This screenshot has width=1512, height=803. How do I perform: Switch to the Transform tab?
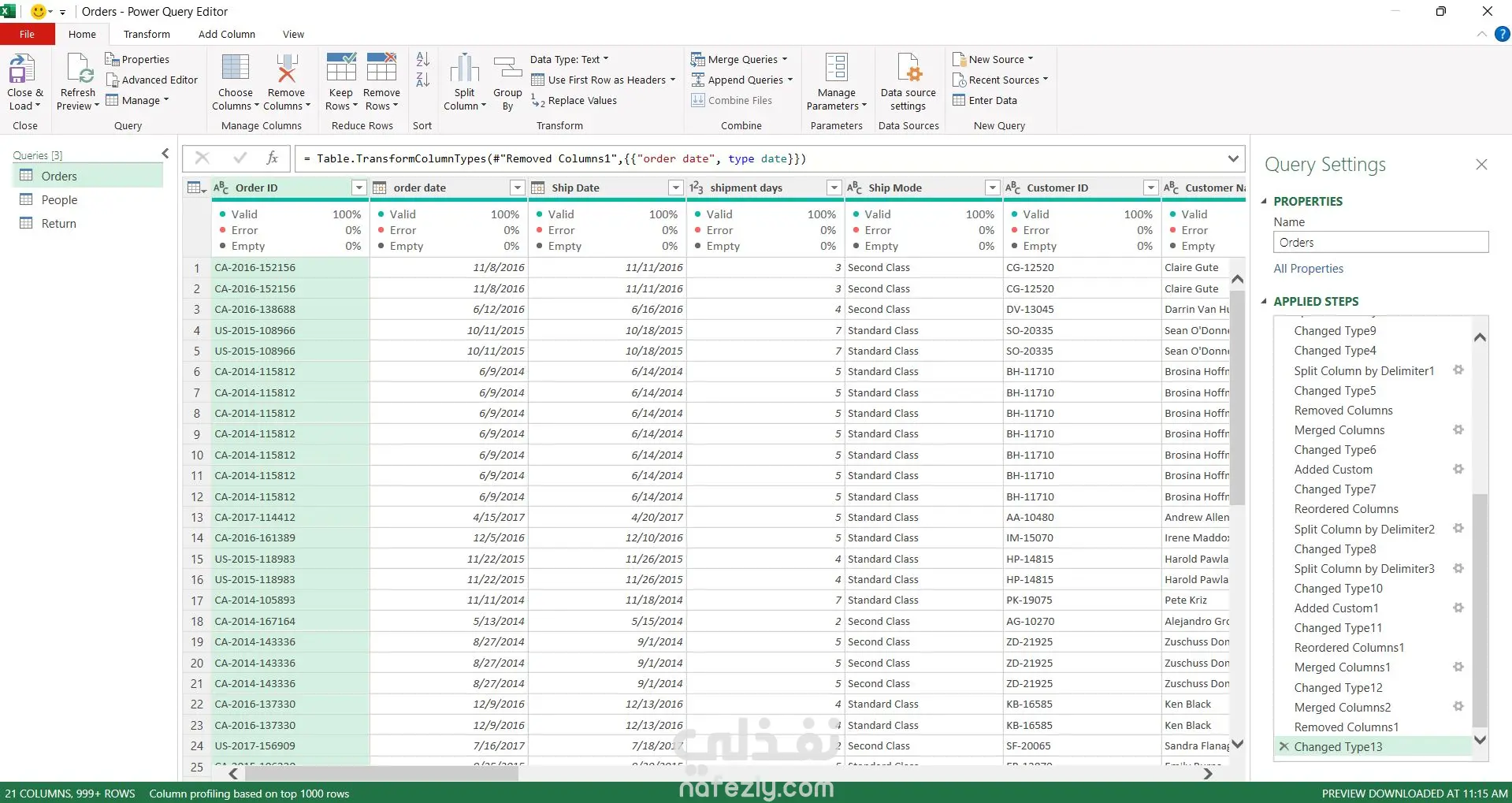click(x=147, y=34)
